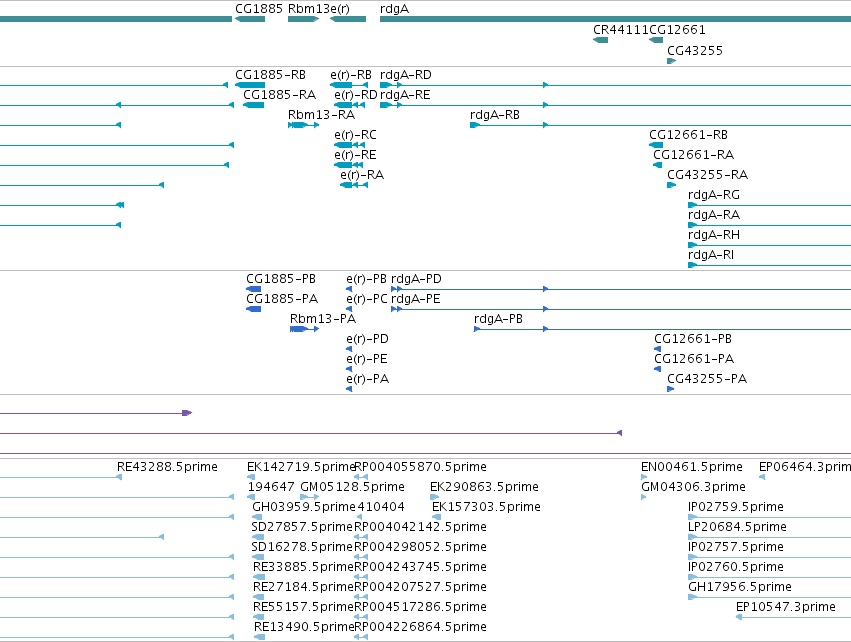Click EST EK157303.5prime label
This screenshot has height=642, width=851.
[486, 507]
